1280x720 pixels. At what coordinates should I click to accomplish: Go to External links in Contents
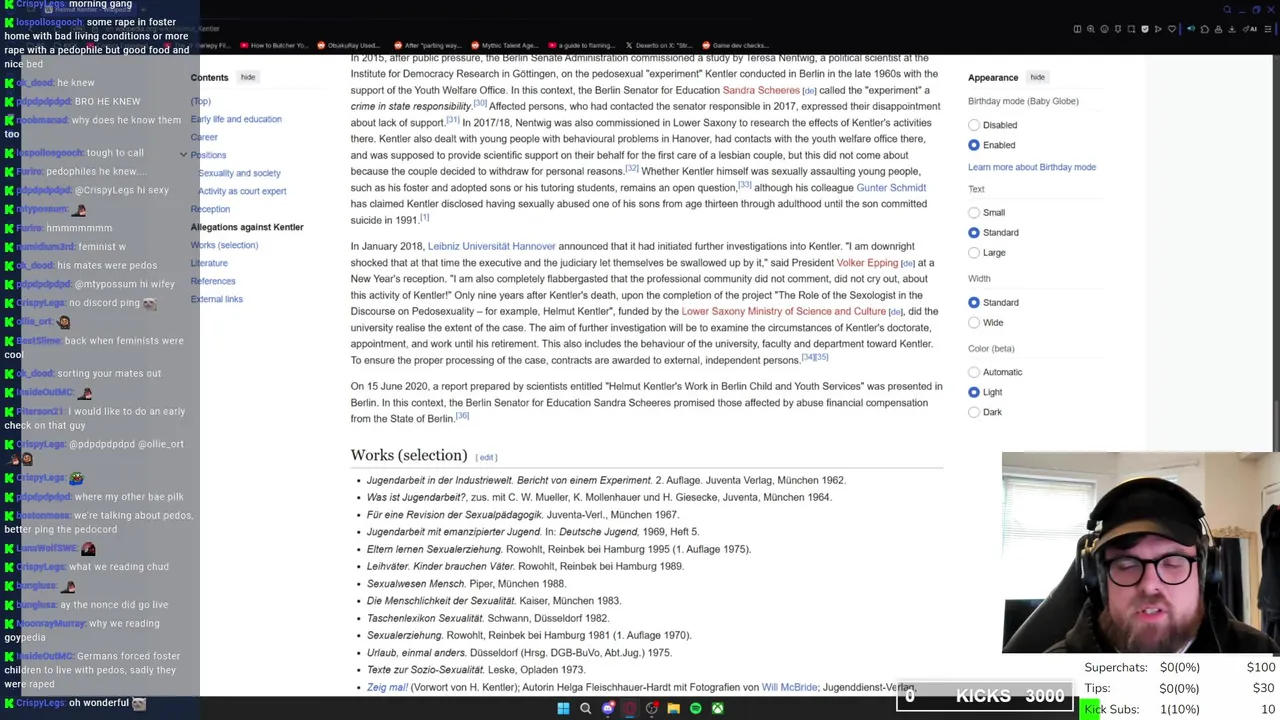pos(216,299)
